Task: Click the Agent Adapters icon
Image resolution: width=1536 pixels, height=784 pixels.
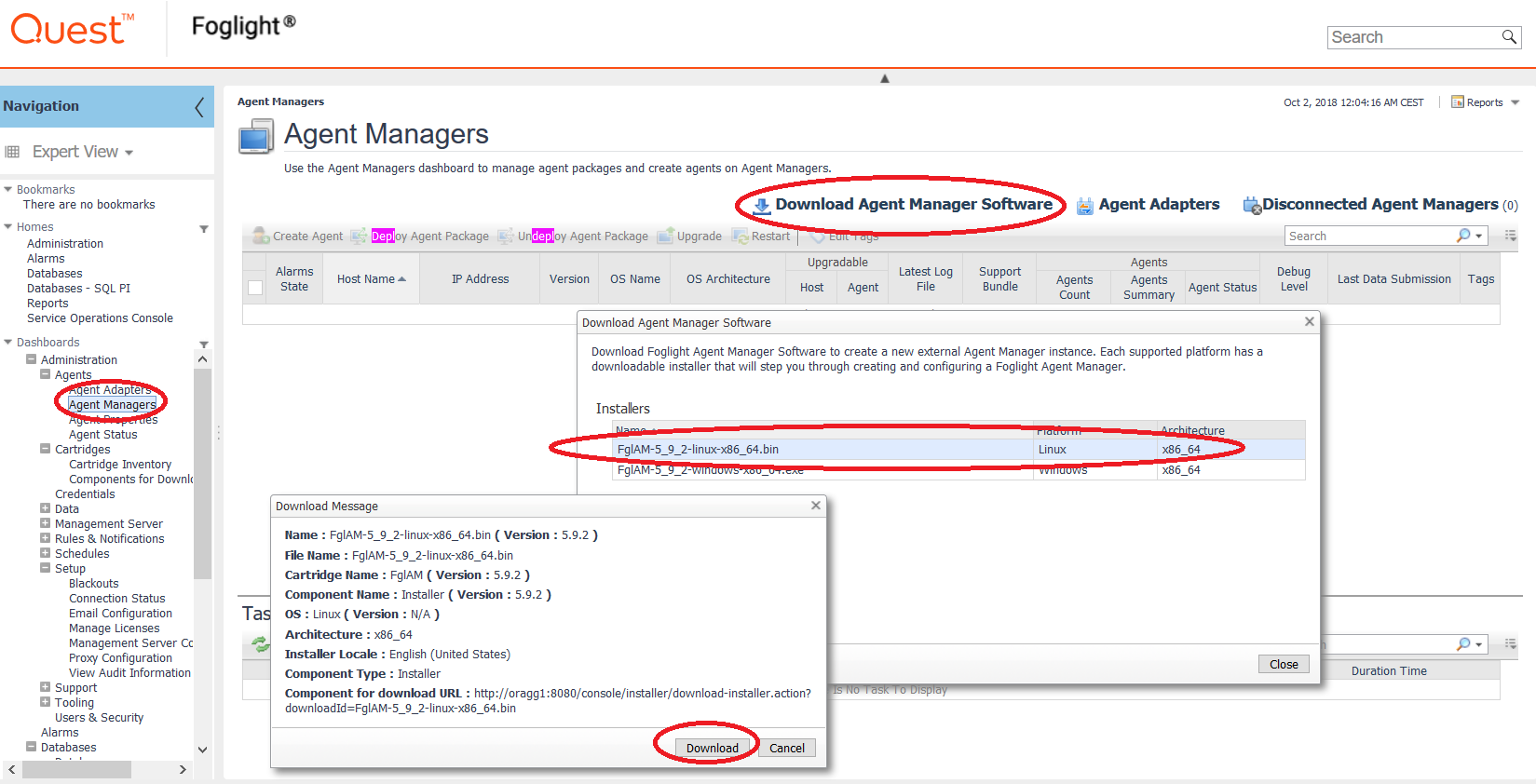Action: pos(1085,206)
